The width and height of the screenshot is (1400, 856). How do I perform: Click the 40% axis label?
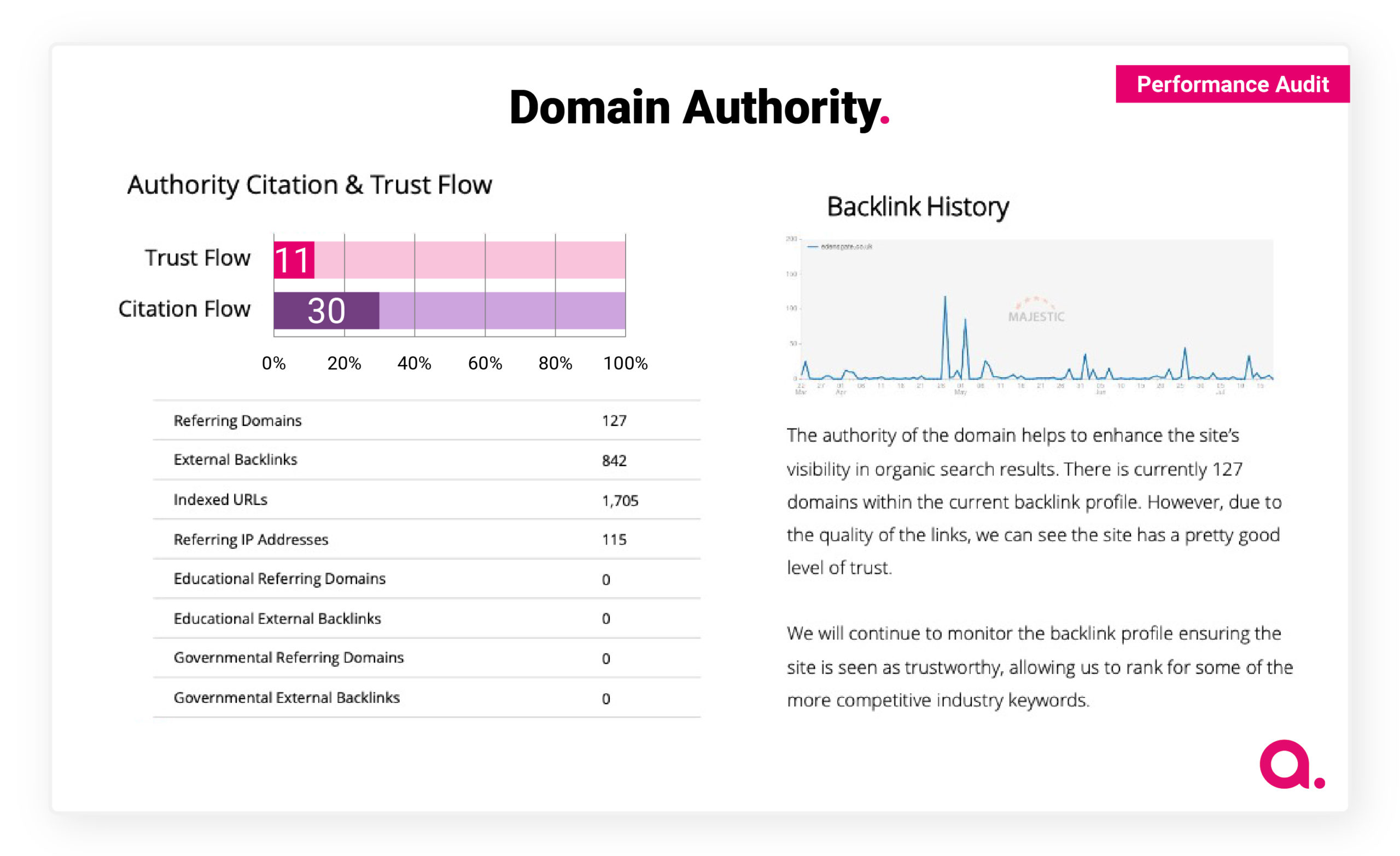[x=414, y=363]
